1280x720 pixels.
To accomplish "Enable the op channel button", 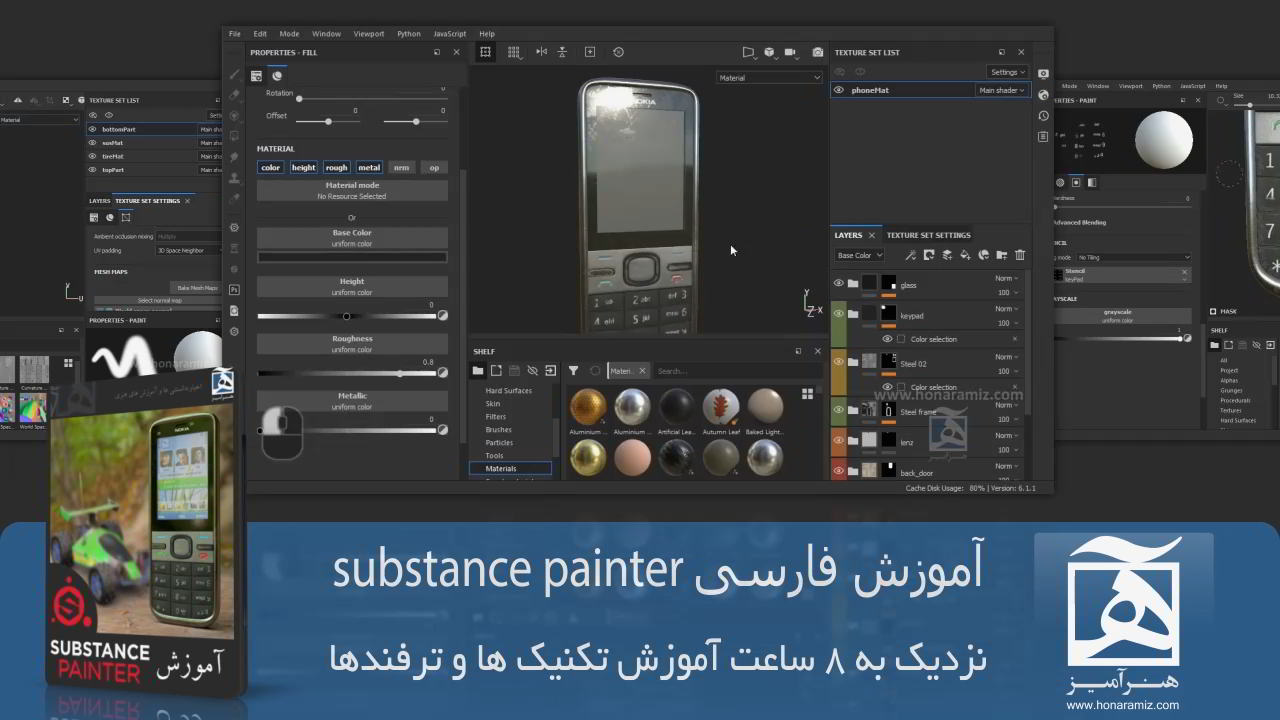I will [434, 168].
